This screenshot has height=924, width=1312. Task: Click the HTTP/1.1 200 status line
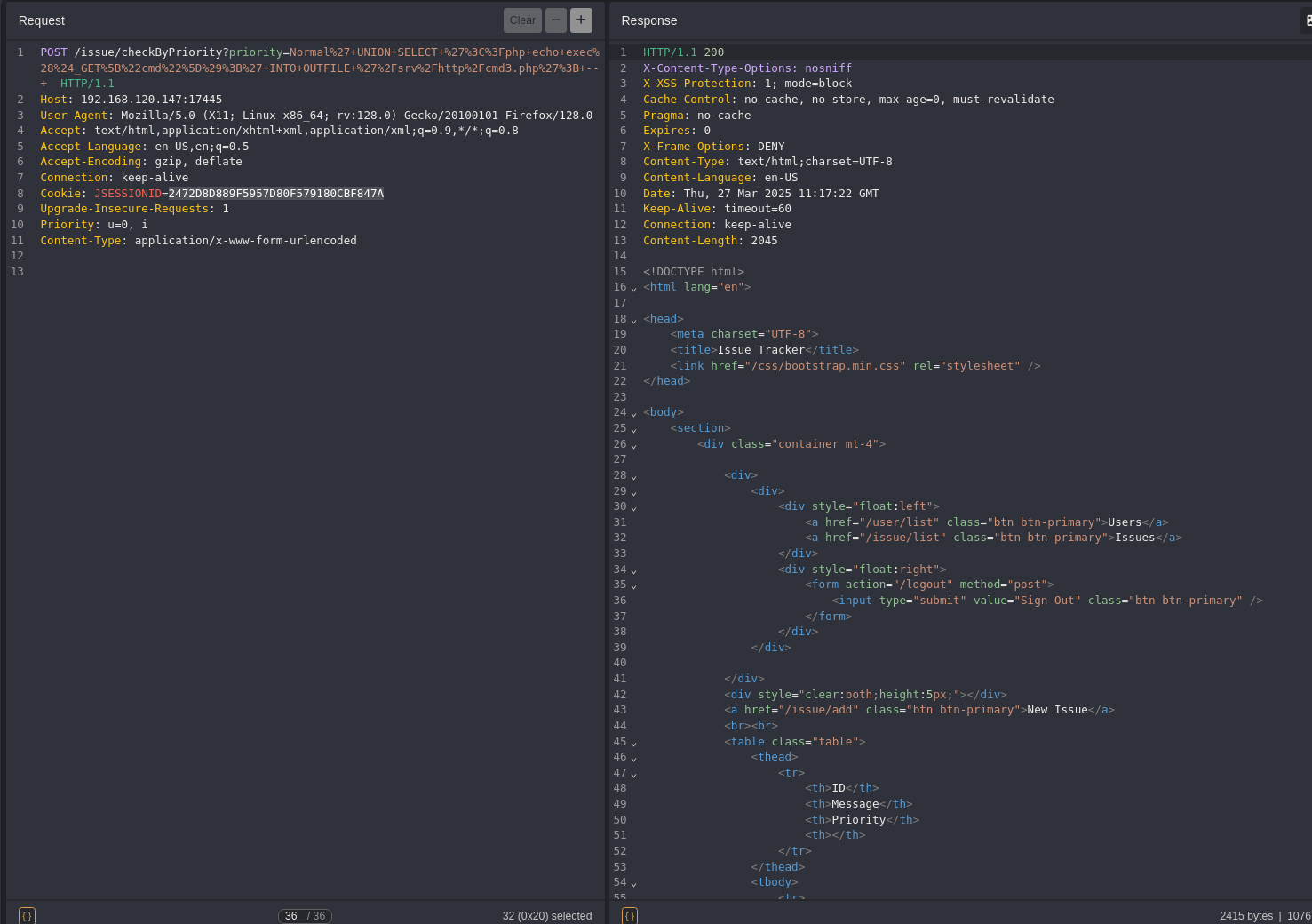pos(683,52)
